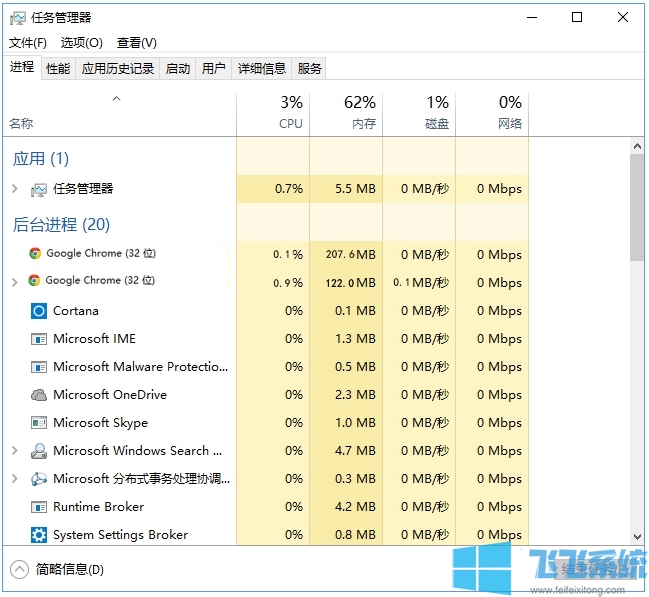Click the Microsoft Windows Search icon
The image size is (649, 597).
coord(39,451)
